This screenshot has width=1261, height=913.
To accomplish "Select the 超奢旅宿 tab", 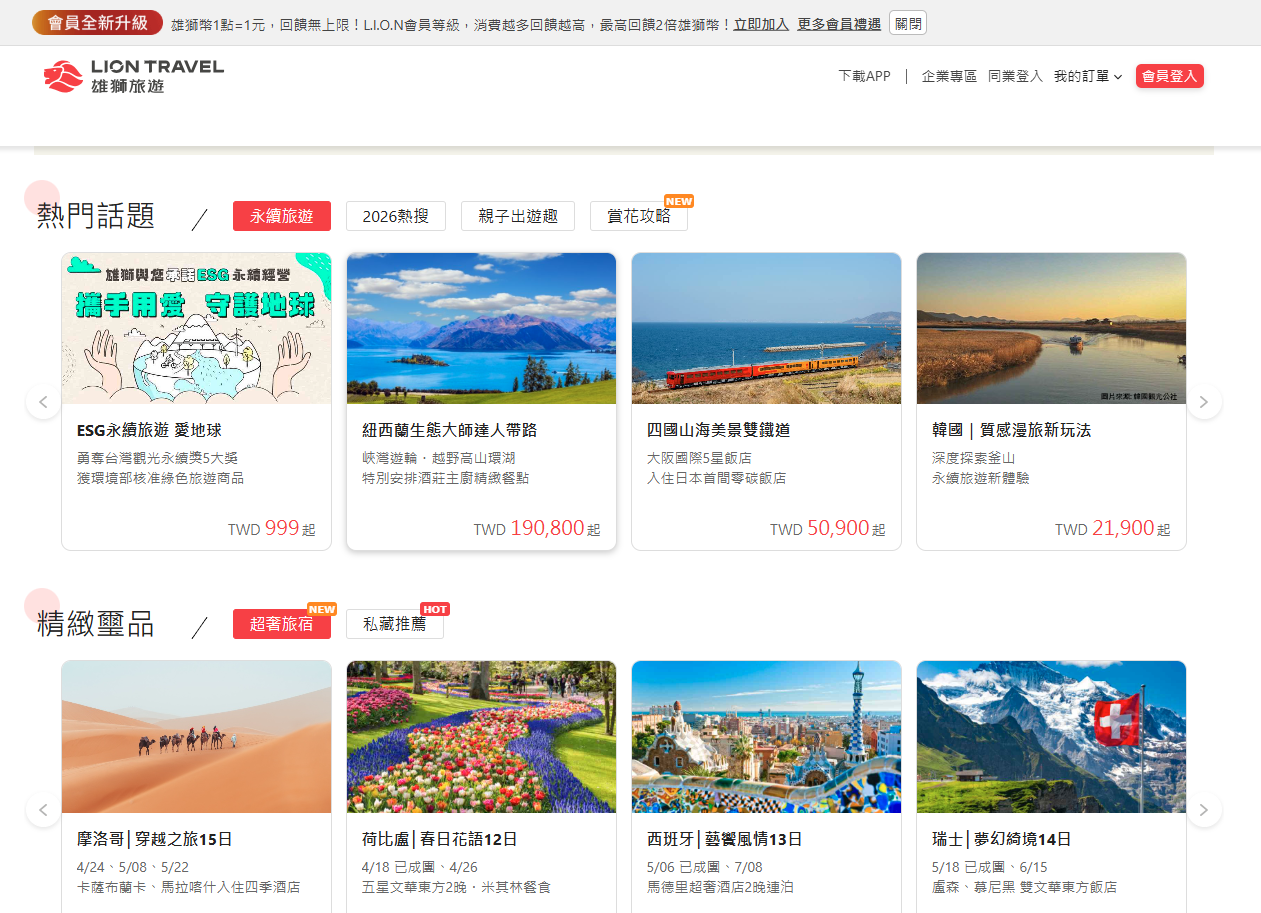I will point(281,624).
